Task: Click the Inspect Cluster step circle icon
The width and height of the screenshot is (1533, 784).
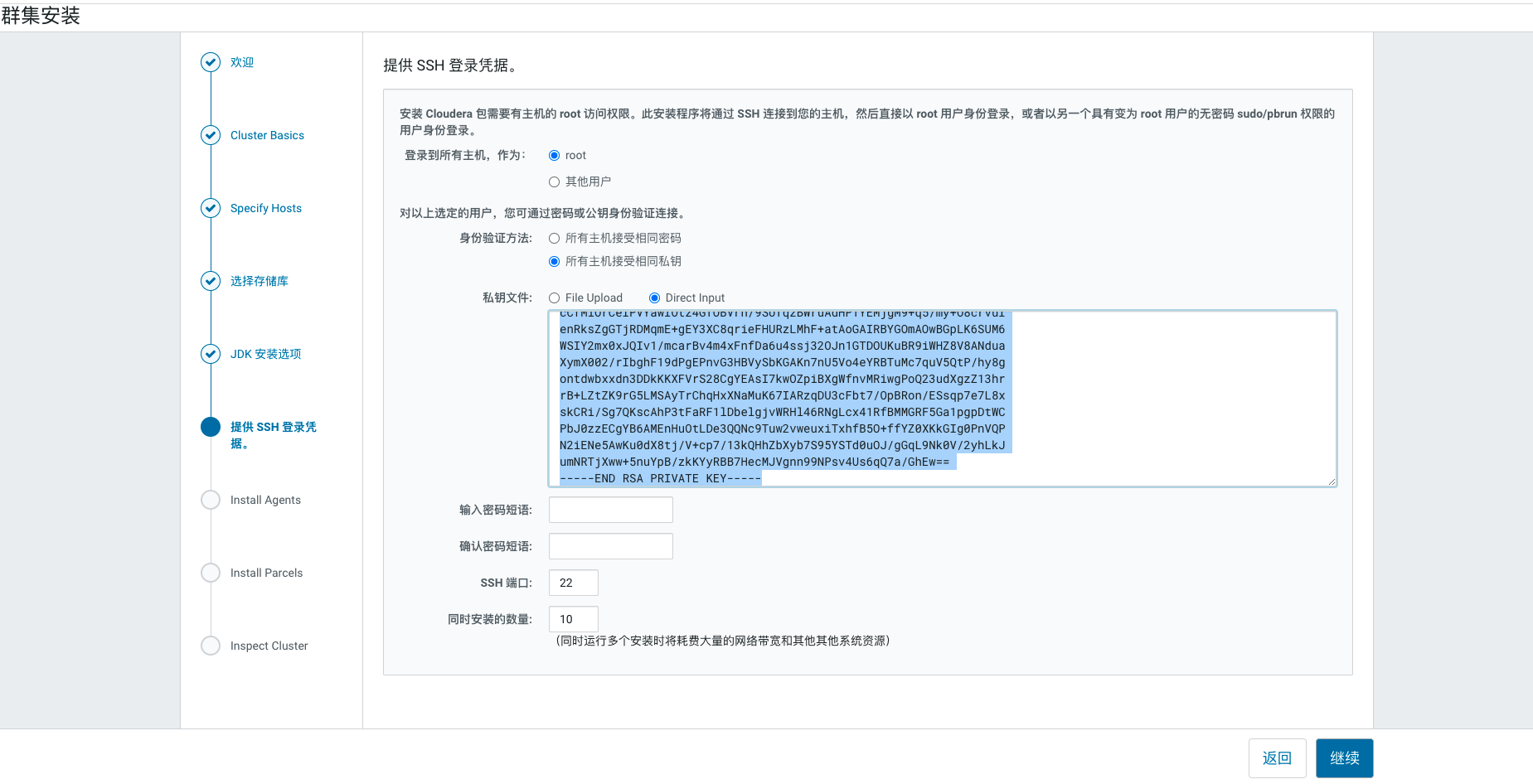Action: coord(211,646)
